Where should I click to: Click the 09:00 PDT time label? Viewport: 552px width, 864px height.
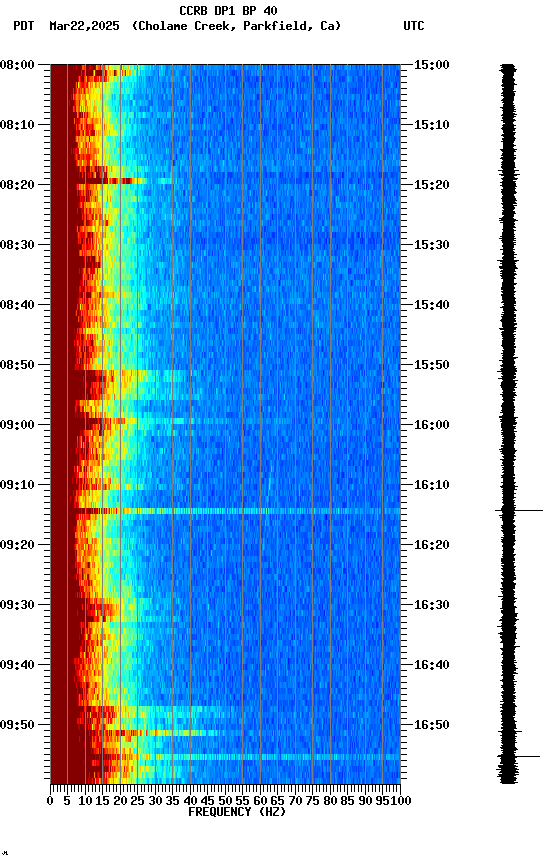pos(17,425)
